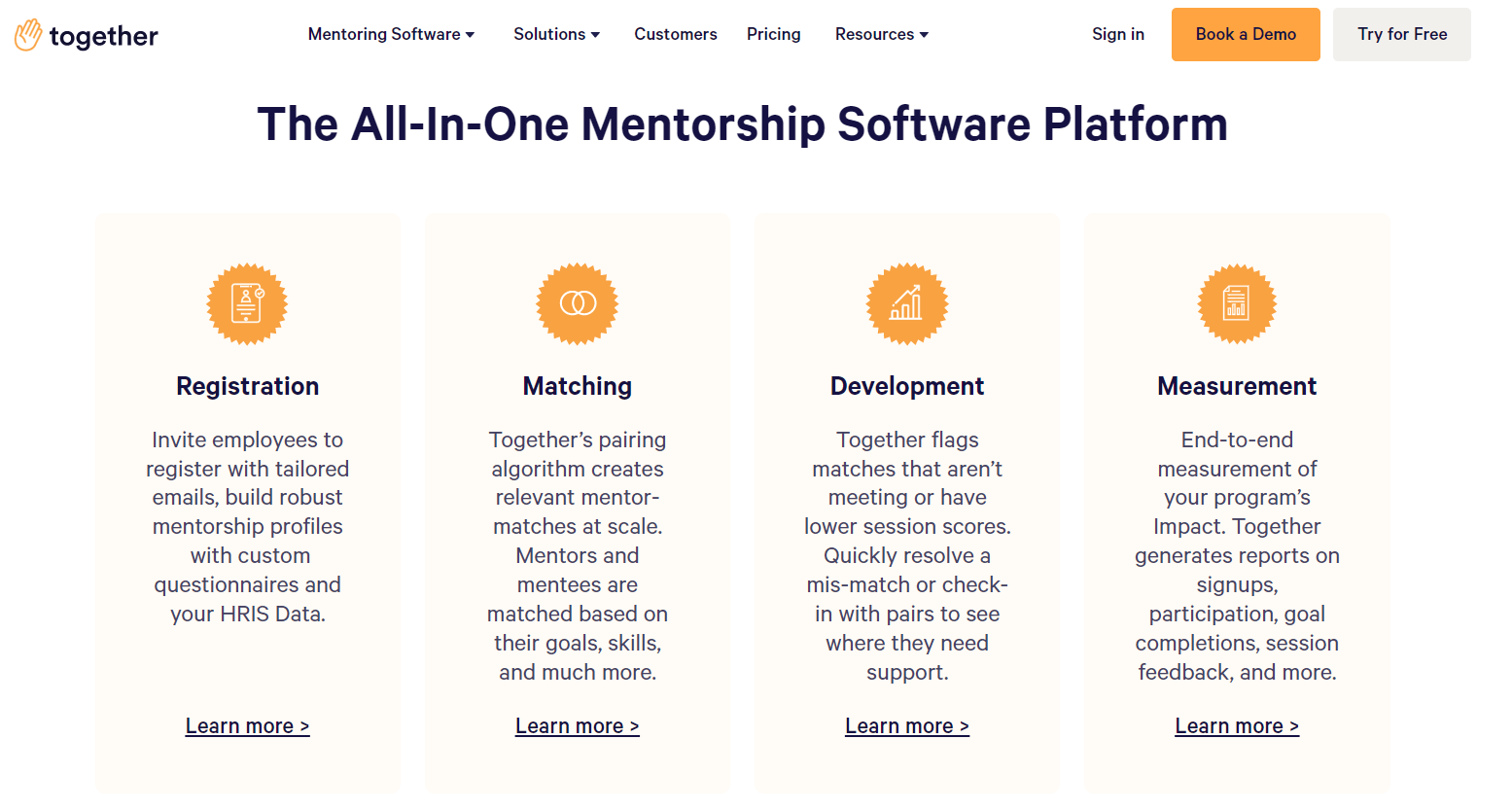
Task: Follow Learn more under Matching
Action: [x=578, y=726]
